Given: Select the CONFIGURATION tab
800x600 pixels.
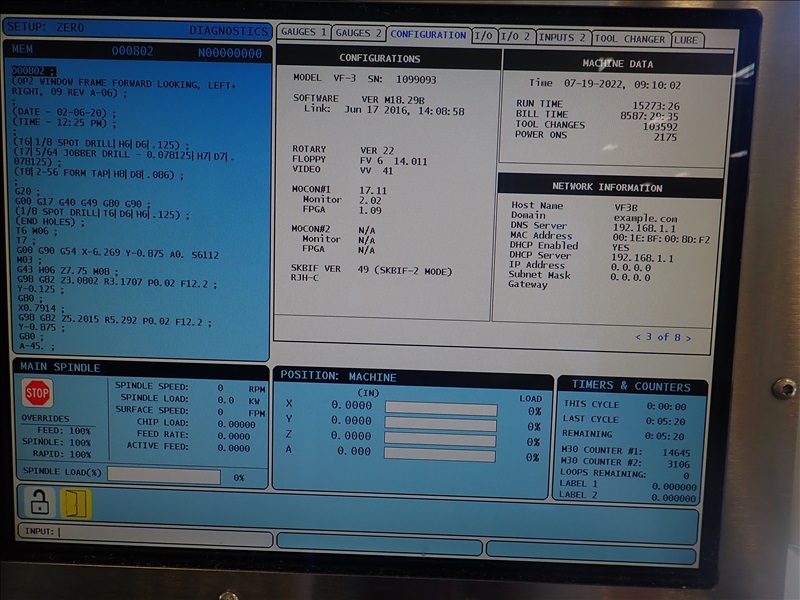Looking at the screenshot, I should [428, 35].
